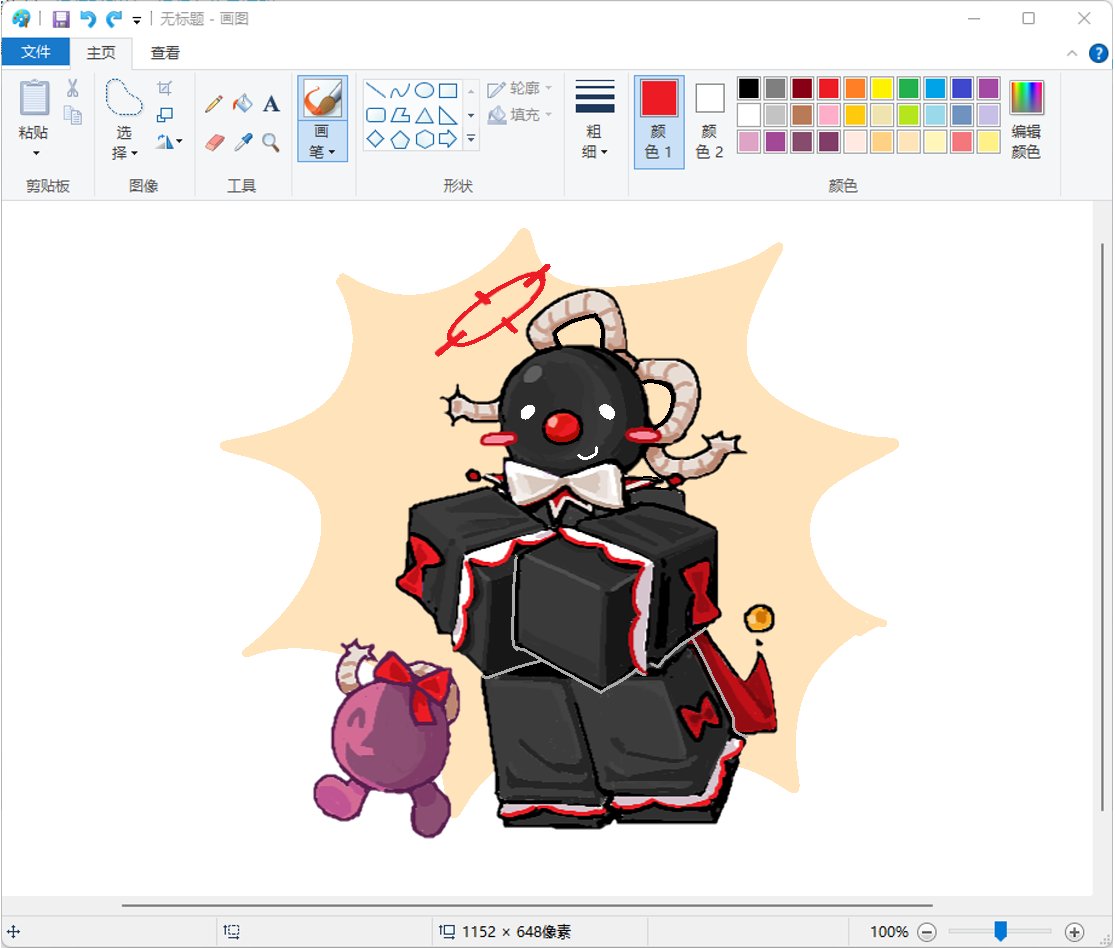Choose the Line shape
Screen dimensions: 1115x948
[375, 90]
